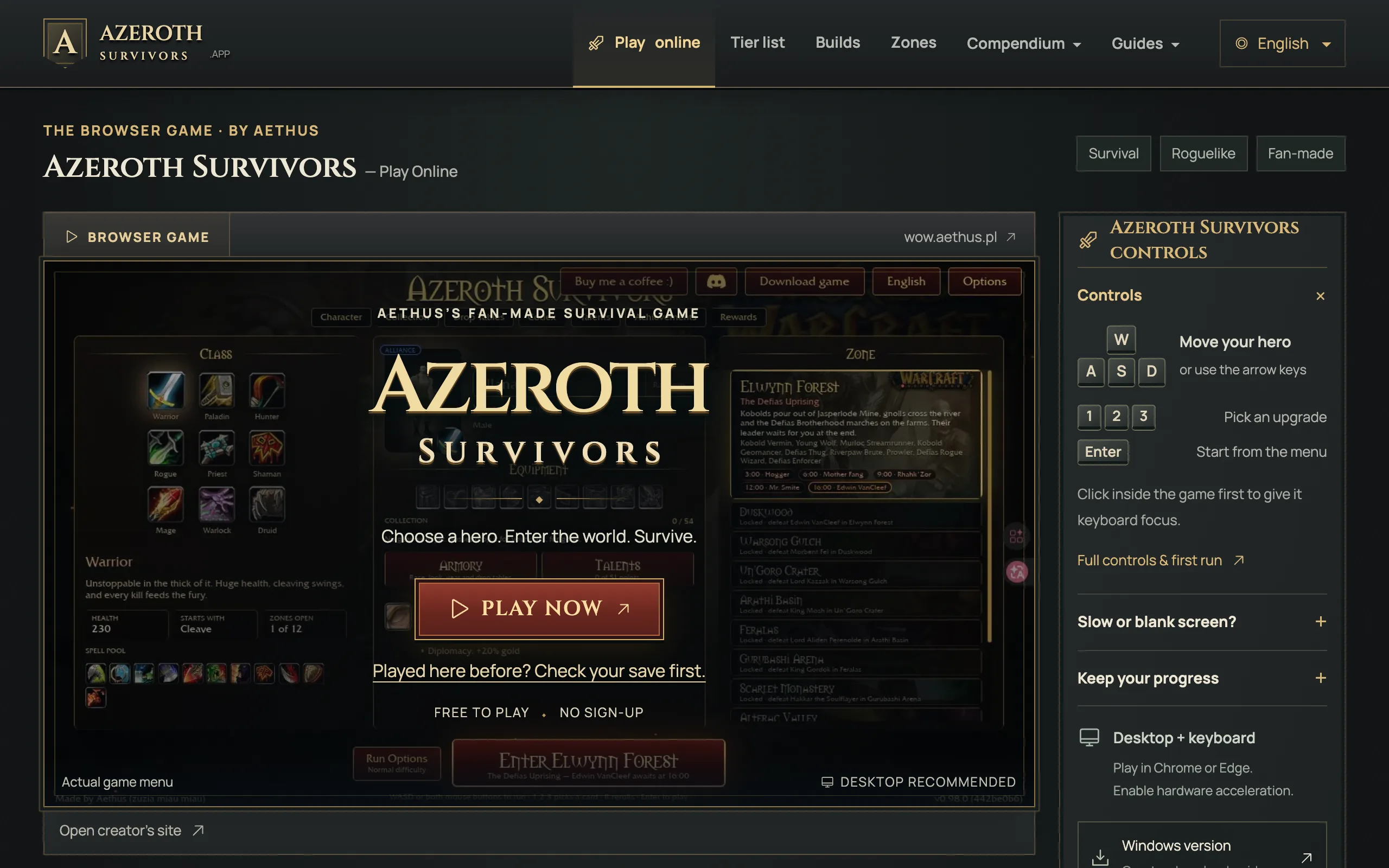The height and width of the screenshot is (868, 1389).
Task: Select the Warlock class icon
Action: click(x=217, y=504)
